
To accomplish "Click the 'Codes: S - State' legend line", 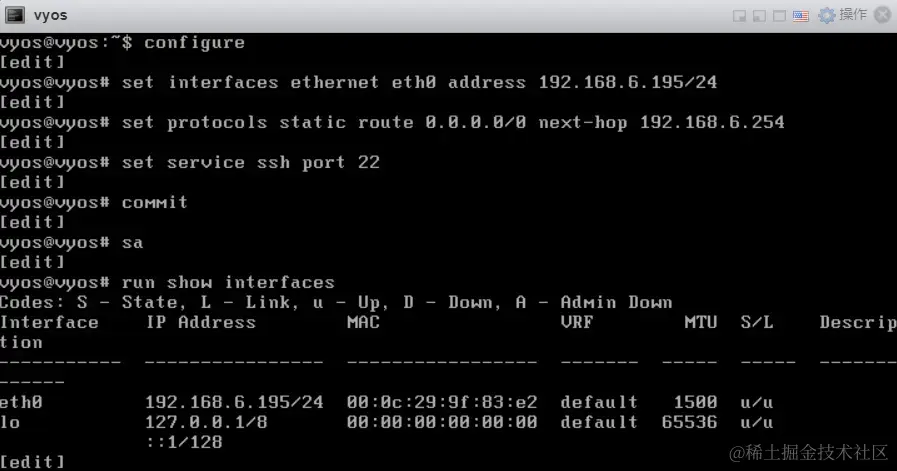I will coord(336,303).
